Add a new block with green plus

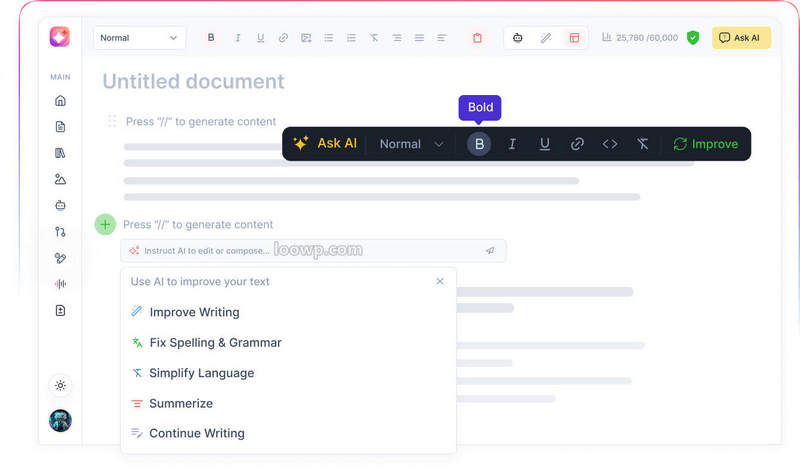tap(105, 224)
